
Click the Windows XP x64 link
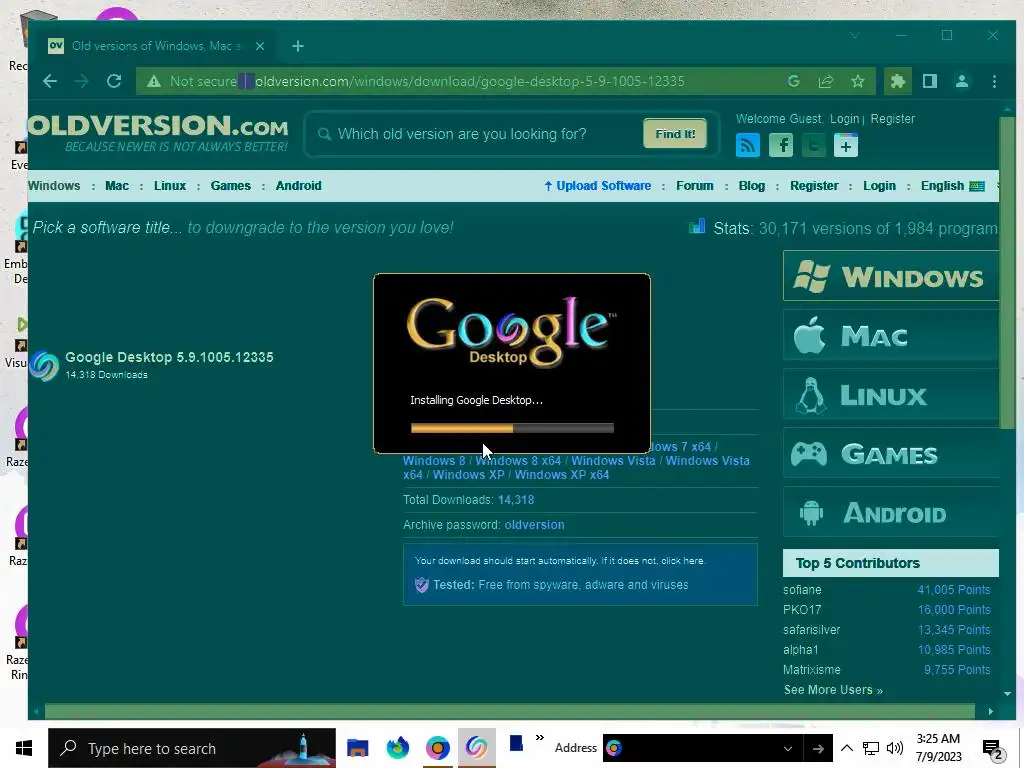coord(562,475)
